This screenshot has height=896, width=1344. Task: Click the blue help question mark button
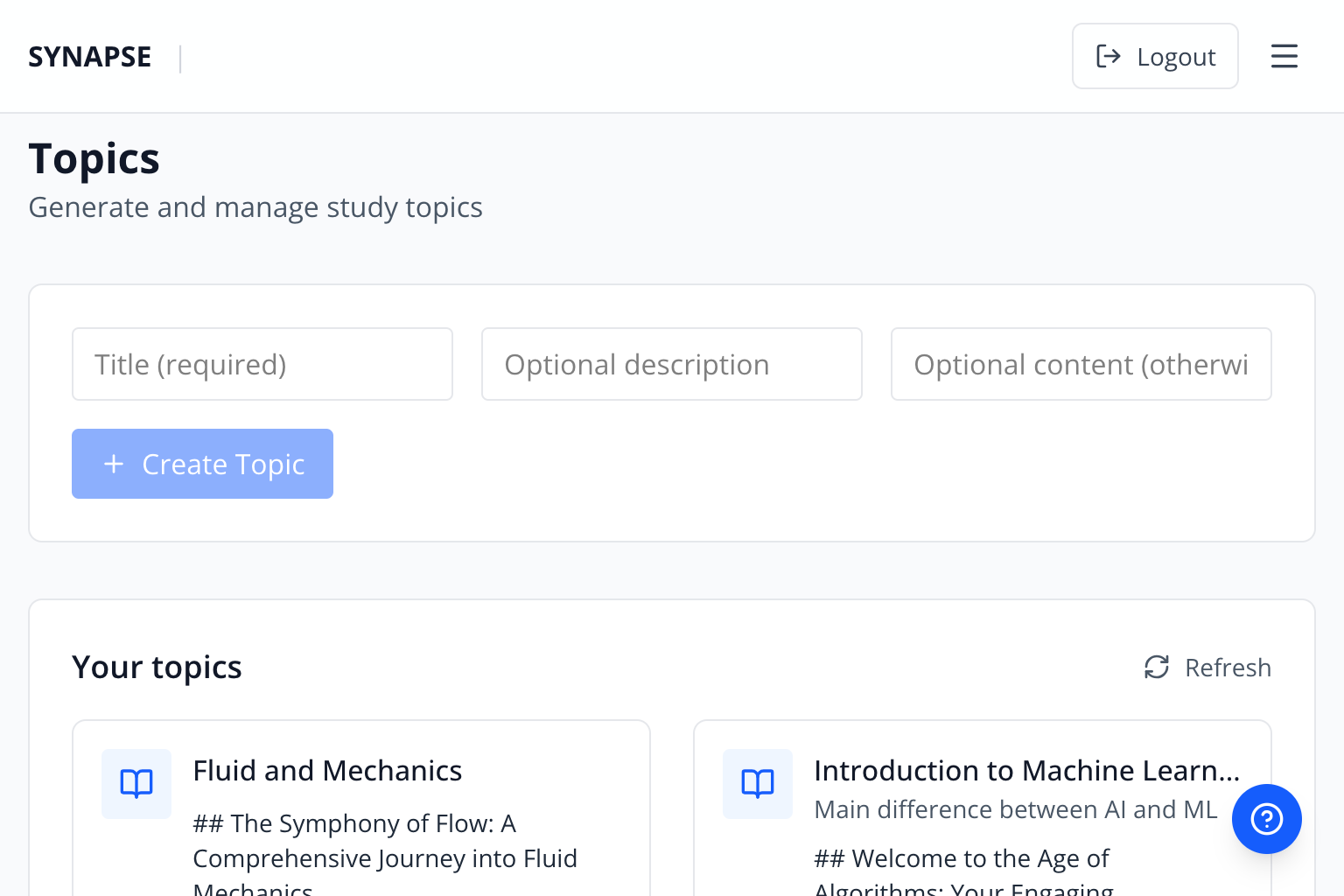[x=1266, y=819]
